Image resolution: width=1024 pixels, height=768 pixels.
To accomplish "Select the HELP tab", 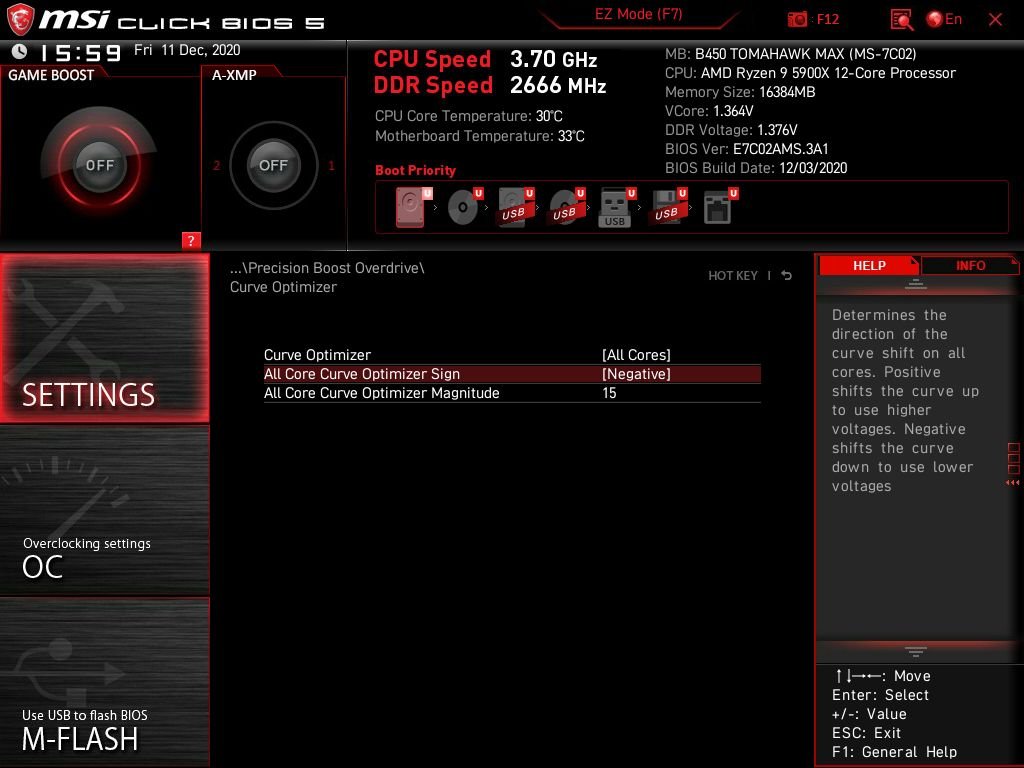I will click(869, 265).
